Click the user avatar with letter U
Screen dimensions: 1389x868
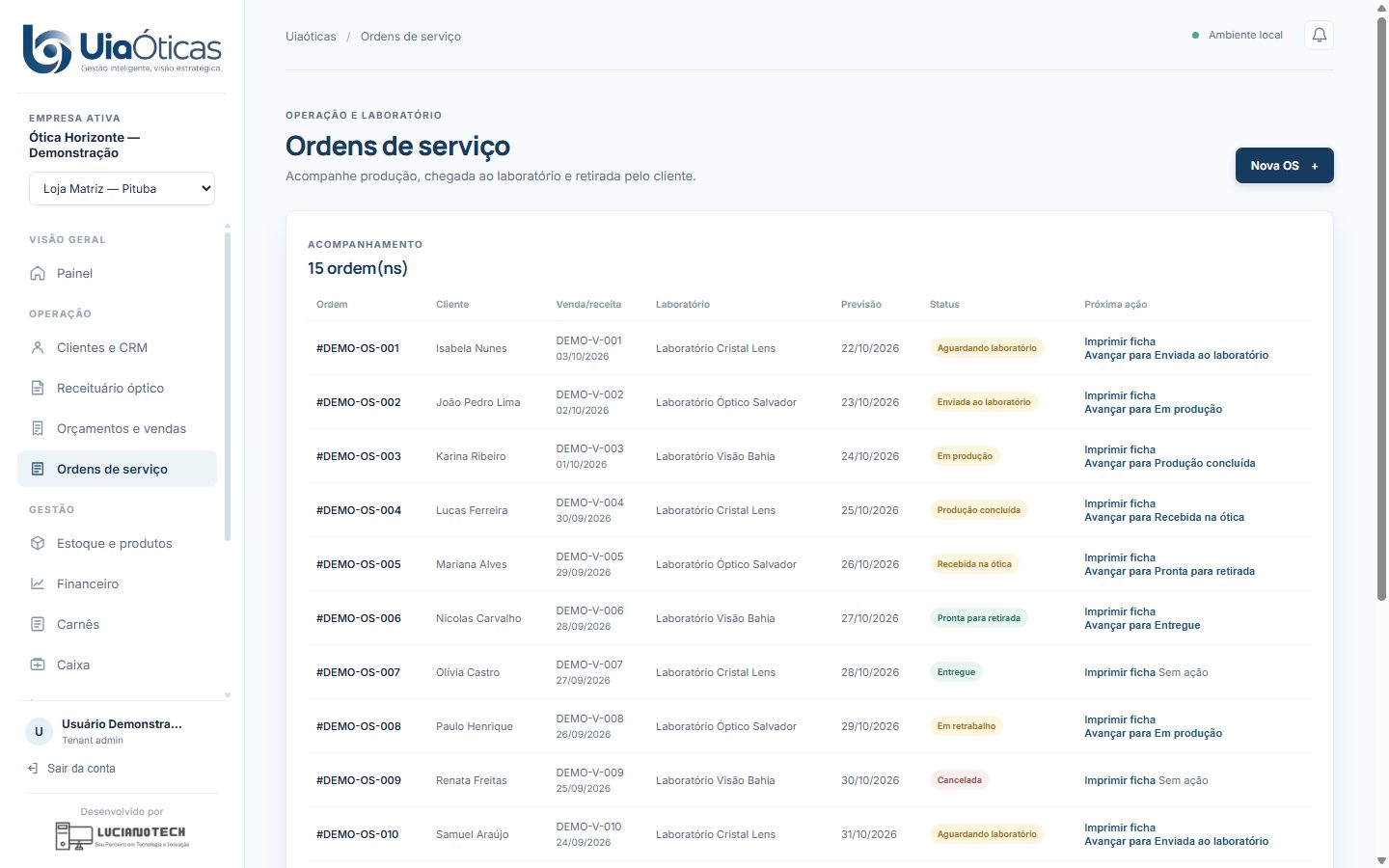[39, 732]
